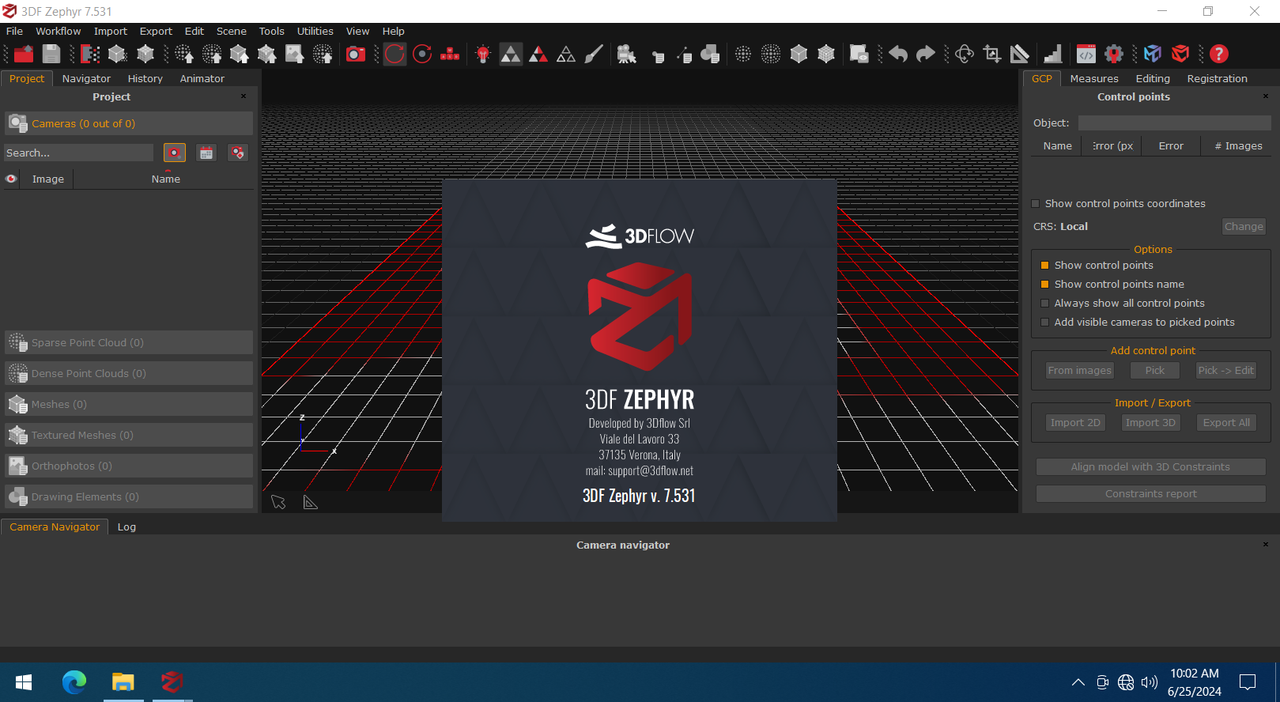Select the outlined wireframe triangles icon
The width and height of the screenshot is (1280, 702).
[566, 54]
